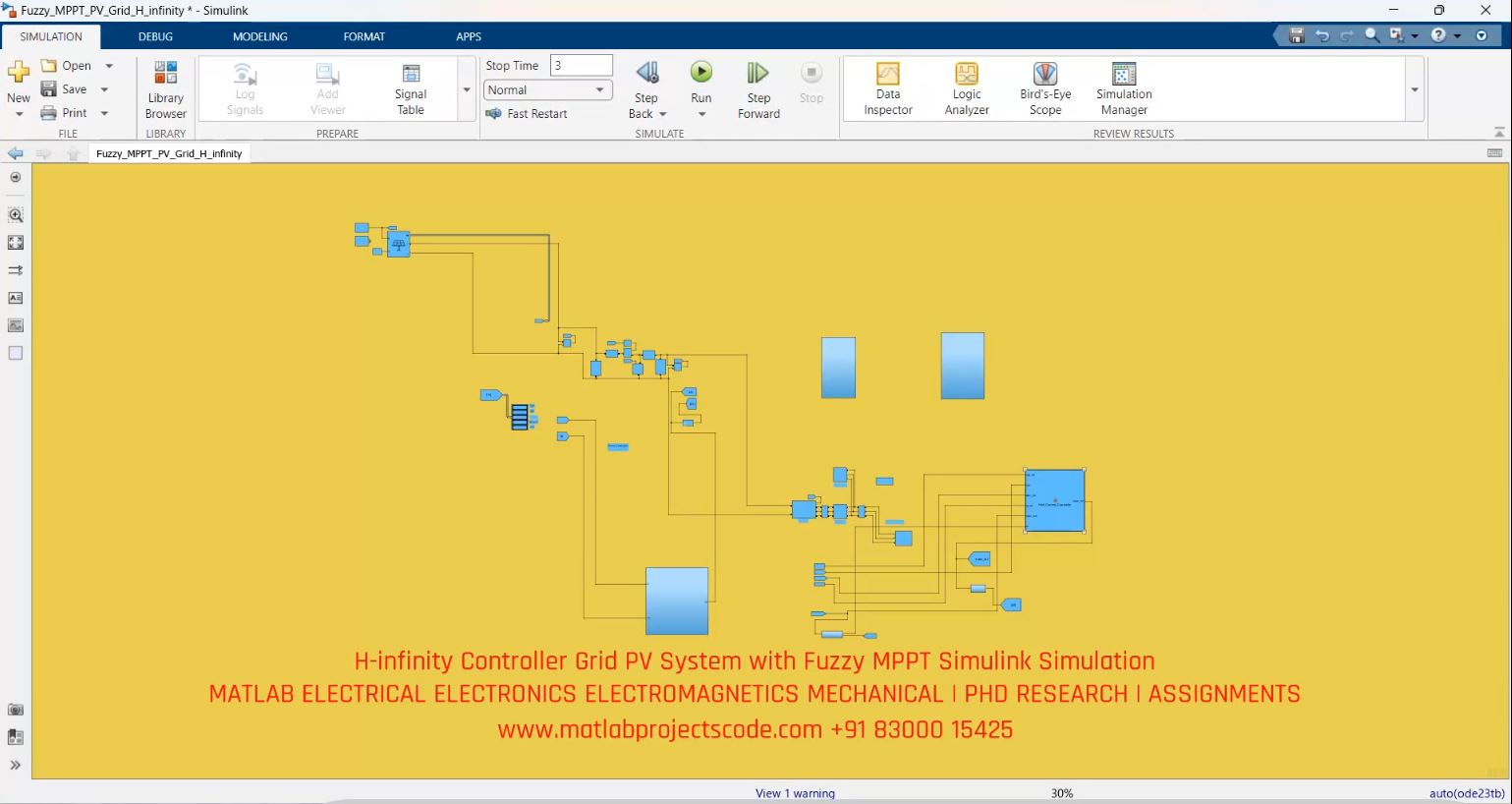This screenshot has height=804, width=1512.
Task: Expand the Run options arrow
Action: (x=701, y=114)
